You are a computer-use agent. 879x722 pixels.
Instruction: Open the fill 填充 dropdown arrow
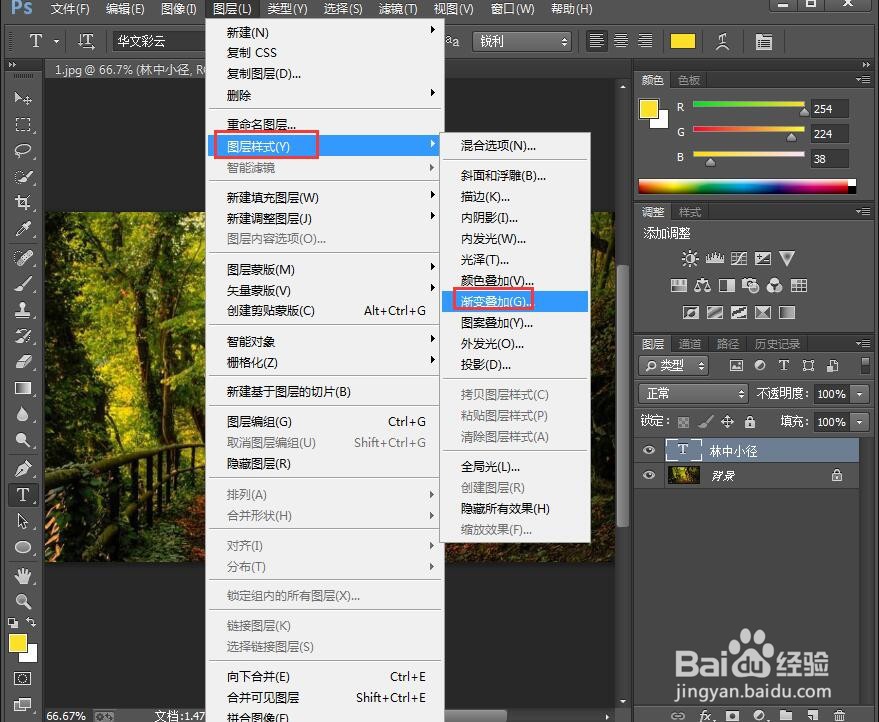click(x=860, y=422)
